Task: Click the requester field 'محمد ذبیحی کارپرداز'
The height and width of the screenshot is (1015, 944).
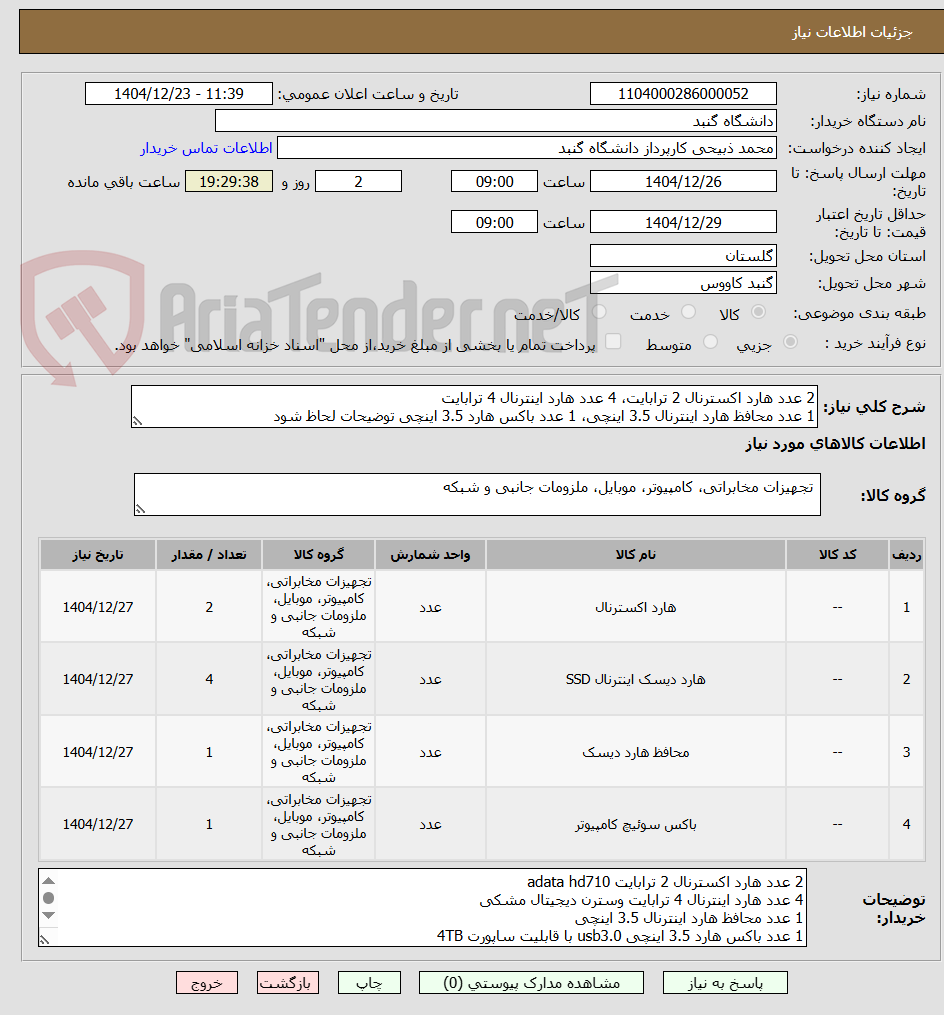Action: (x=526, y=148)
